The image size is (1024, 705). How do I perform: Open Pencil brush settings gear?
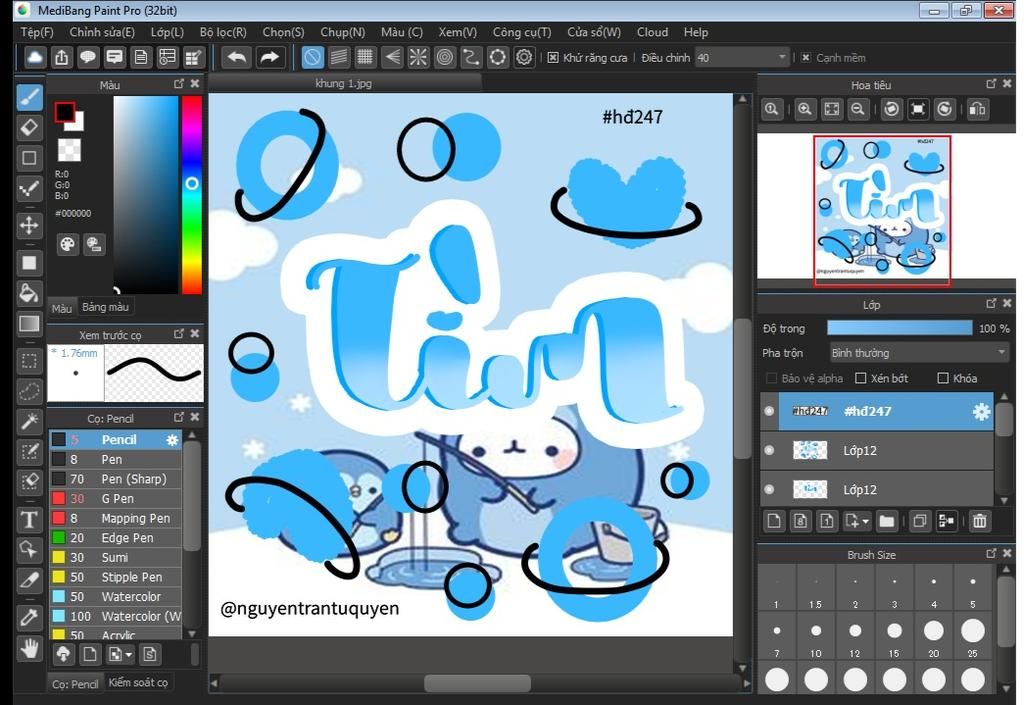pos(172,440)
